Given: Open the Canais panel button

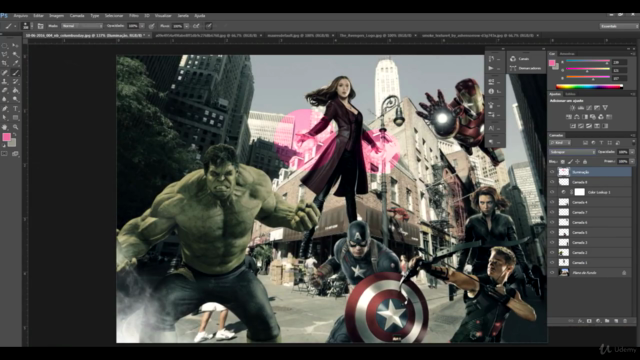Looking at the screenshot, I should point(524,59).
